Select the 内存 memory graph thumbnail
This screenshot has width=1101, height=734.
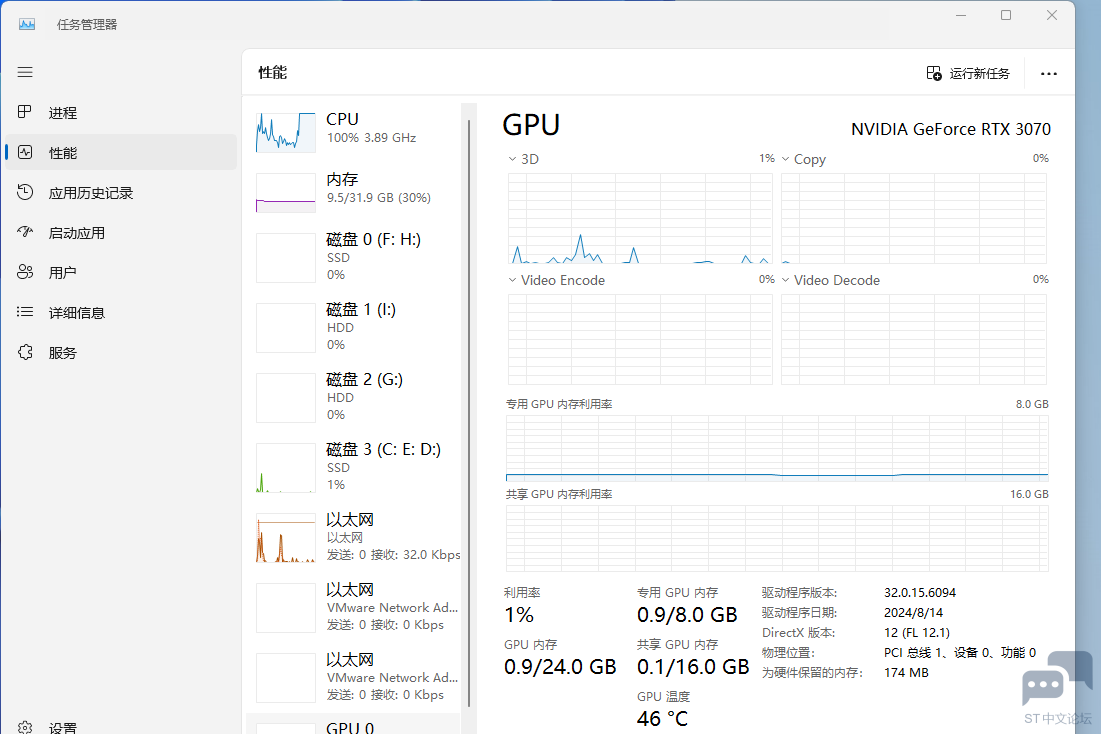[286, 192]
